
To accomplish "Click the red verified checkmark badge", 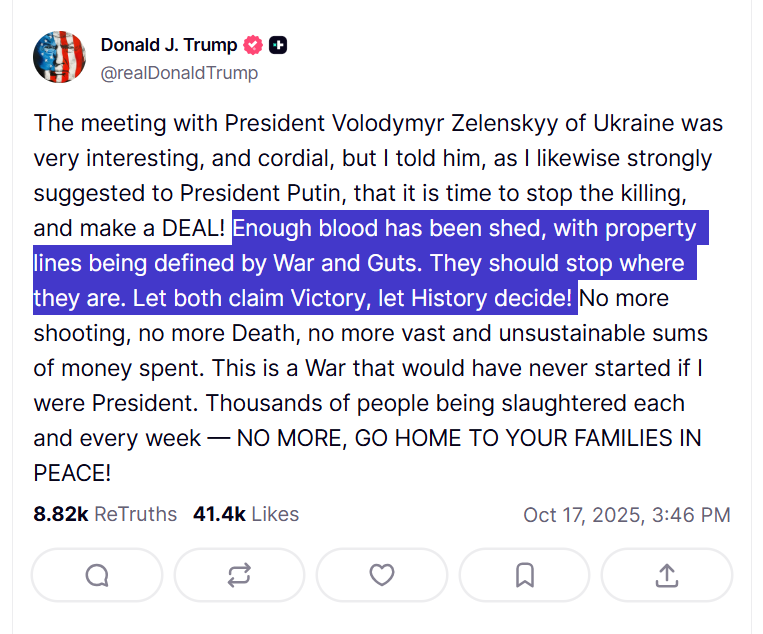I will [x=254, y=45].
